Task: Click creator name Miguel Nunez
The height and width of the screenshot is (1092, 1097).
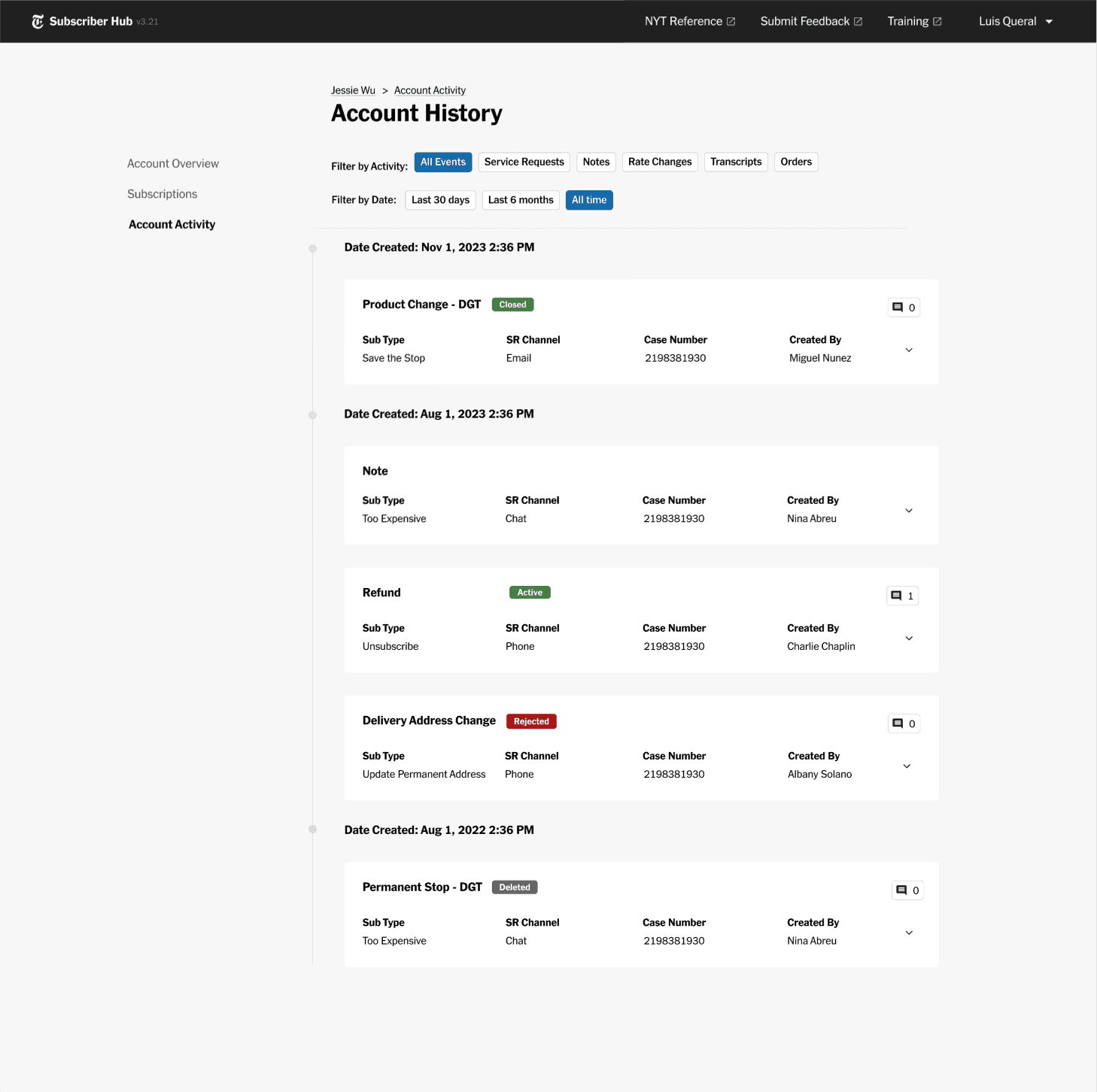Action: [x=820, y=358]
